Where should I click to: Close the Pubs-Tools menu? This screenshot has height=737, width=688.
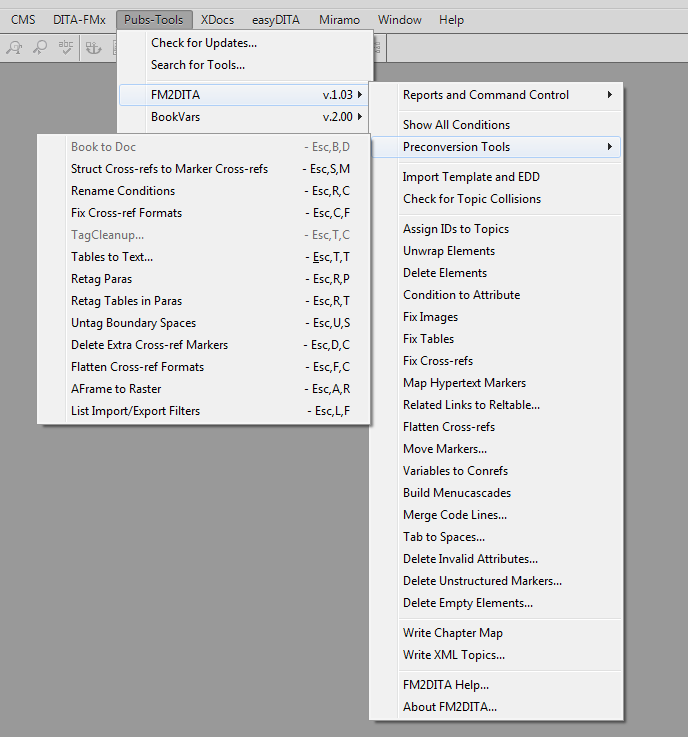coord(154,20)
